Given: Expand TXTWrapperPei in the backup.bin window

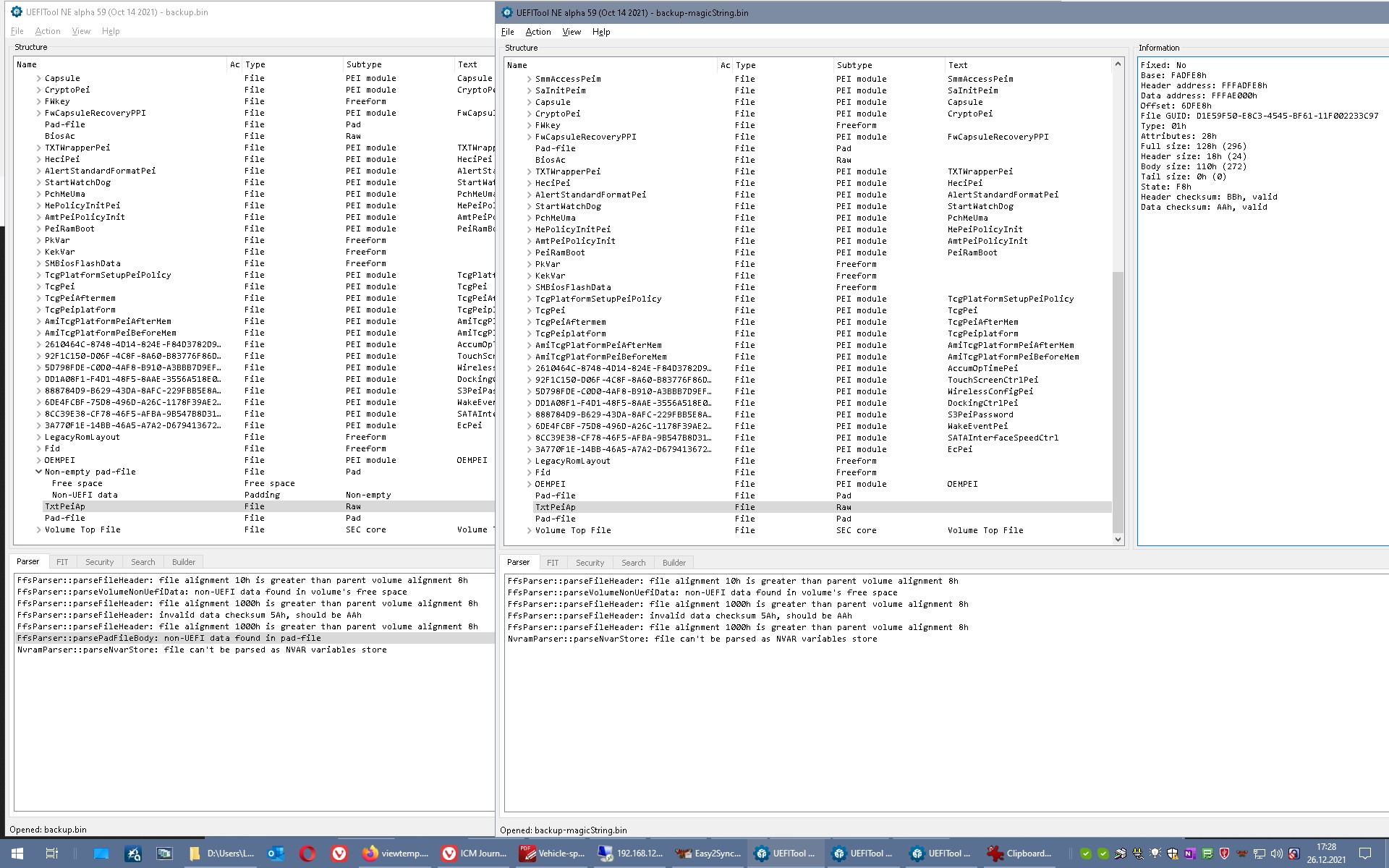Looking at the screenshot, I should click(x=38, y=148).
